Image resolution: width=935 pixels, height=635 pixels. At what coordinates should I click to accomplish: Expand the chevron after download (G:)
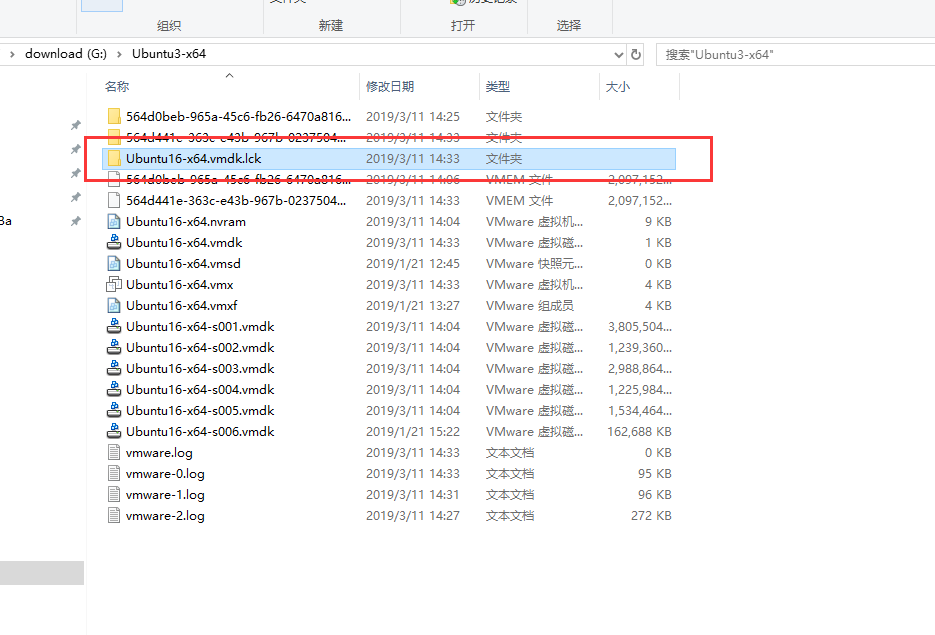(119, 54)
